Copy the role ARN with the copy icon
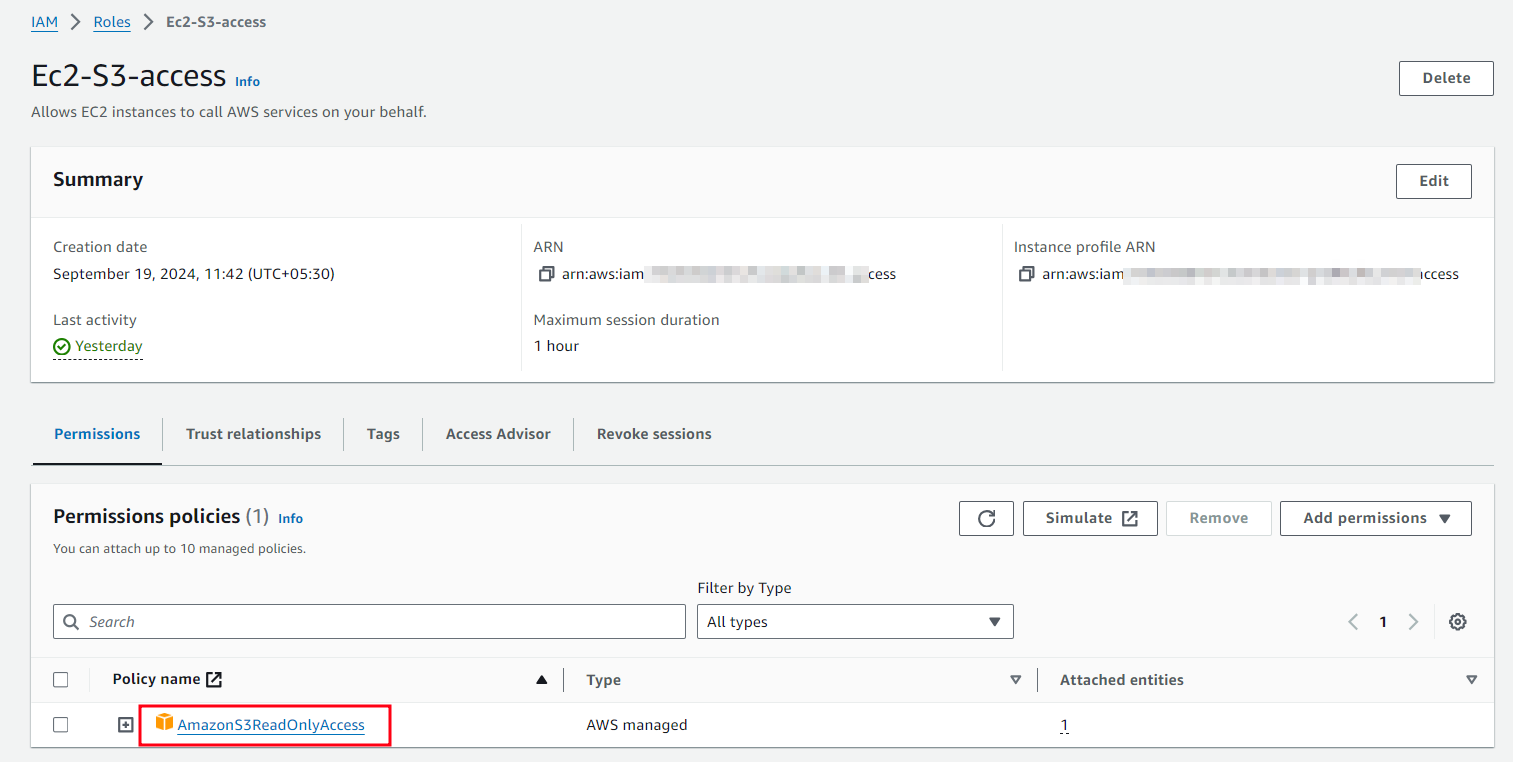The image size is (1513, 762). (546, 274)
